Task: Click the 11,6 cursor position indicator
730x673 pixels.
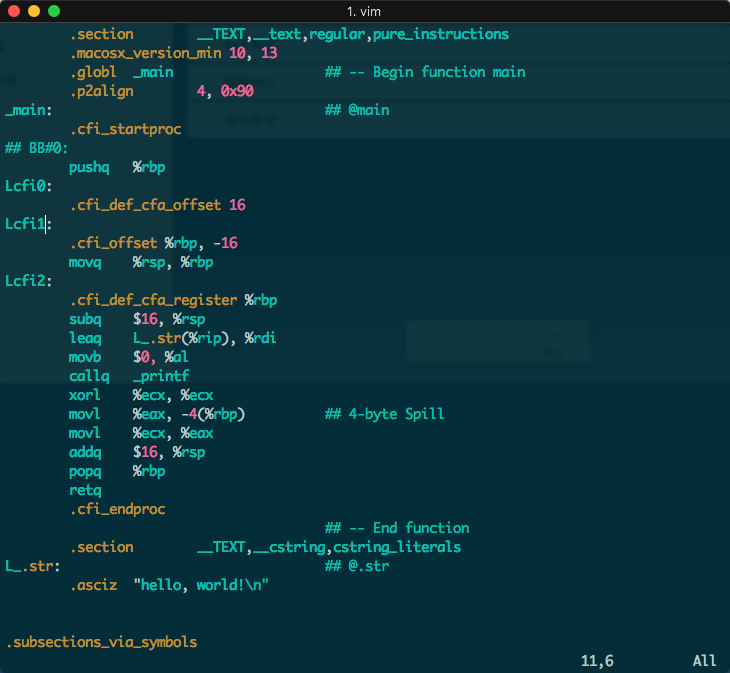Action: click(597, 661)
